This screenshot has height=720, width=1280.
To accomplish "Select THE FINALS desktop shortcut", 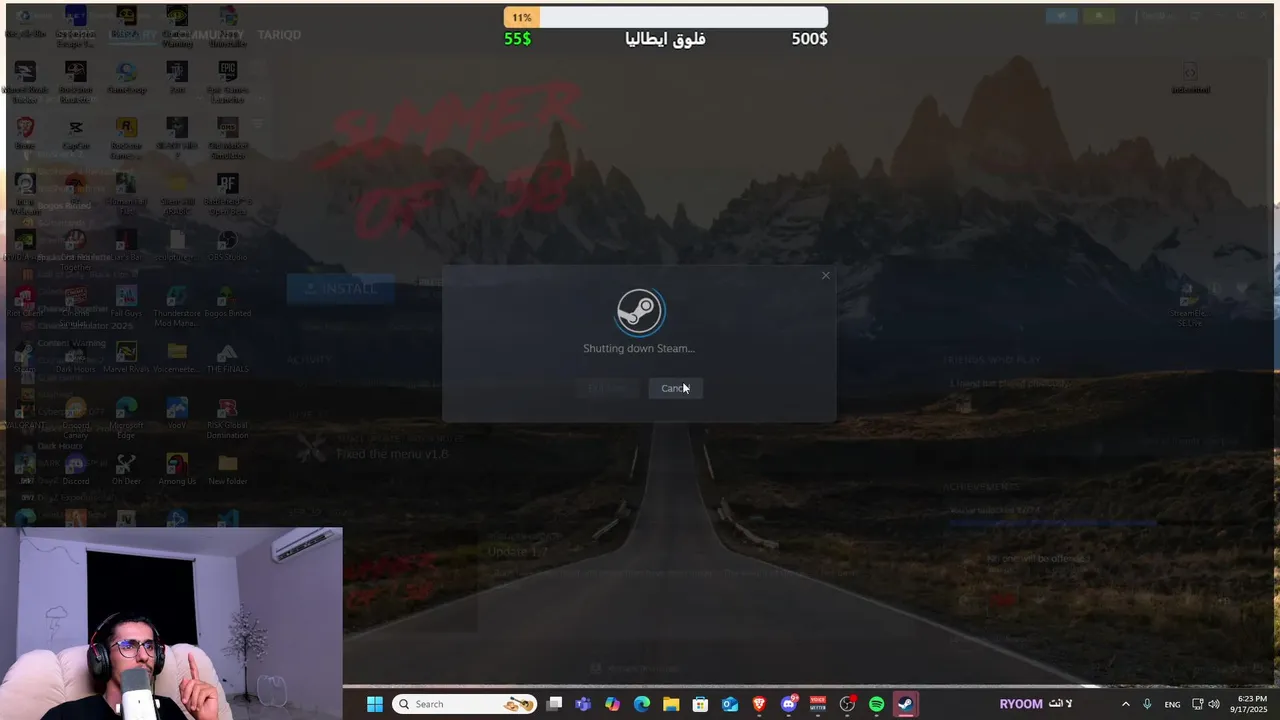I will click(x=228, y=358).
